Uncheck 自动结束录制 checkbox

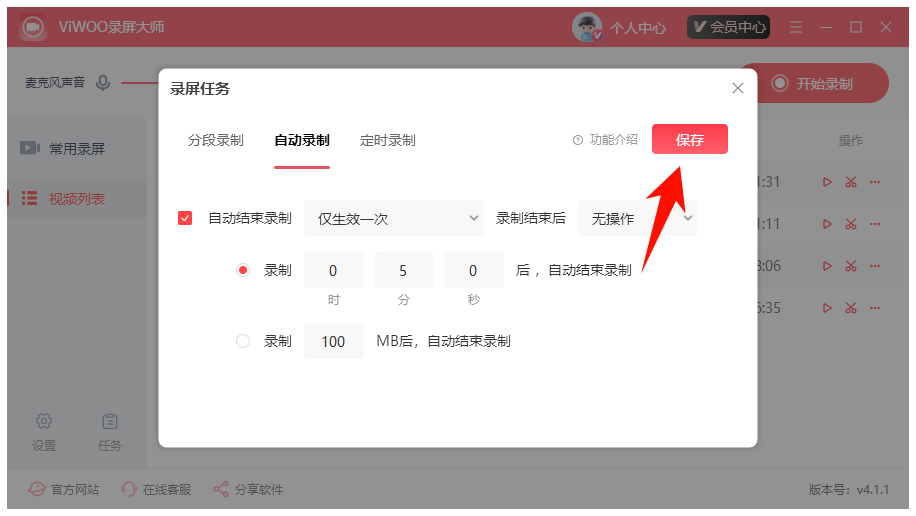[x=185, y=219]
